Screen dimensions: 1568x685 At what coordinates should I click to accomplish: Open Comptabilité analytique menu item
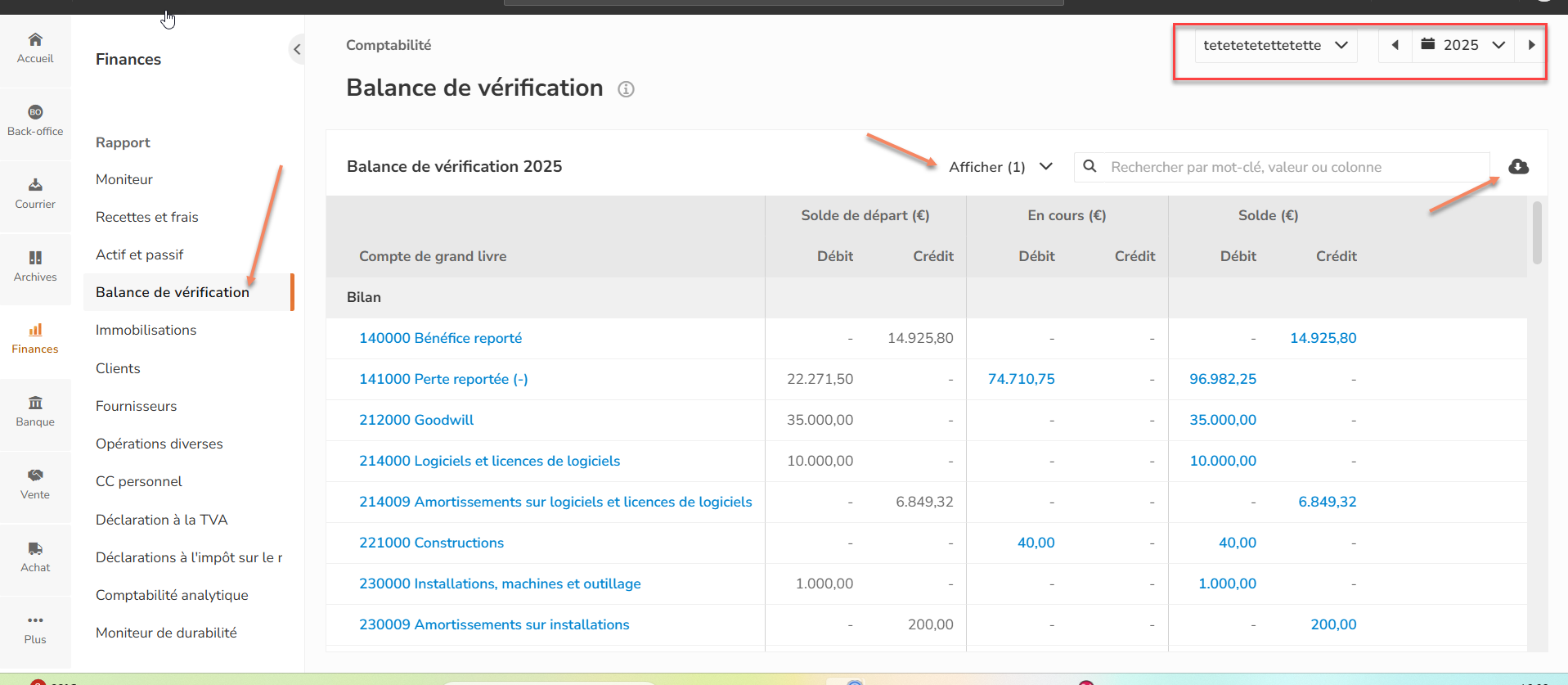coord(172,595)
